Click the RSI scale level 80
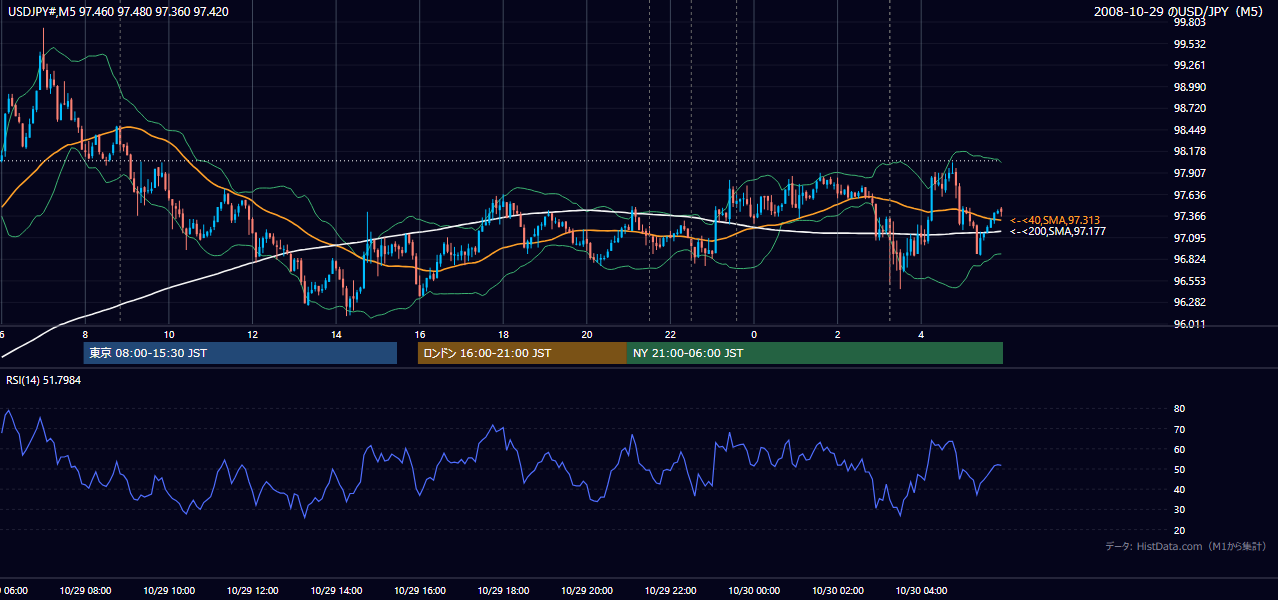Viewport: 1278px width, 600px height. (1179, 409)
